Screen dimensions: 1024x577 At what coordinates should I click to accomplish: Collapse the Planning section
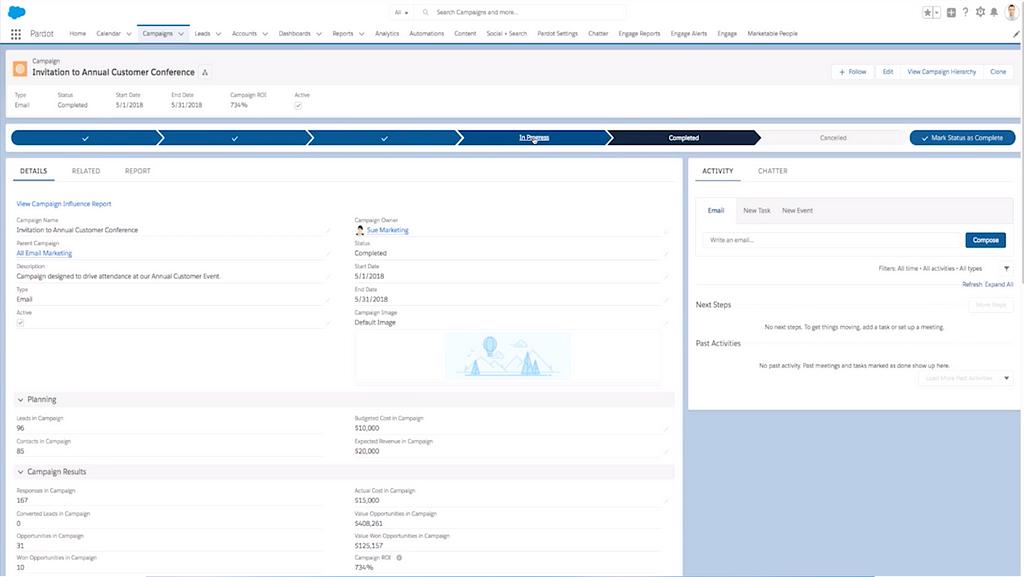coord(21,400)
